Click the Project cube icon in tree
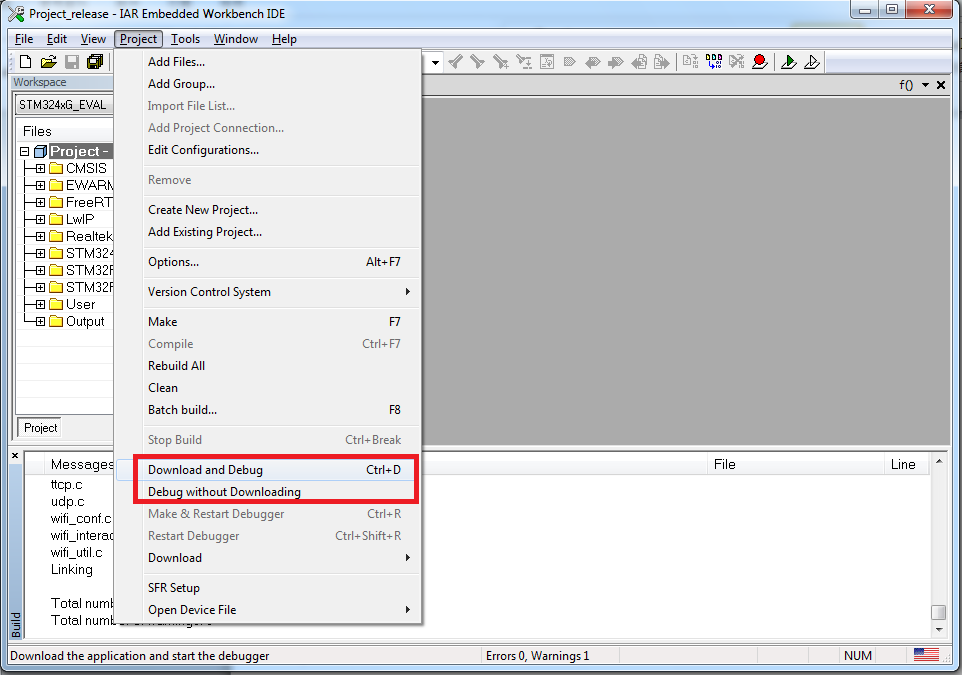This screenshot has height=675, width=962. (40, 151)
